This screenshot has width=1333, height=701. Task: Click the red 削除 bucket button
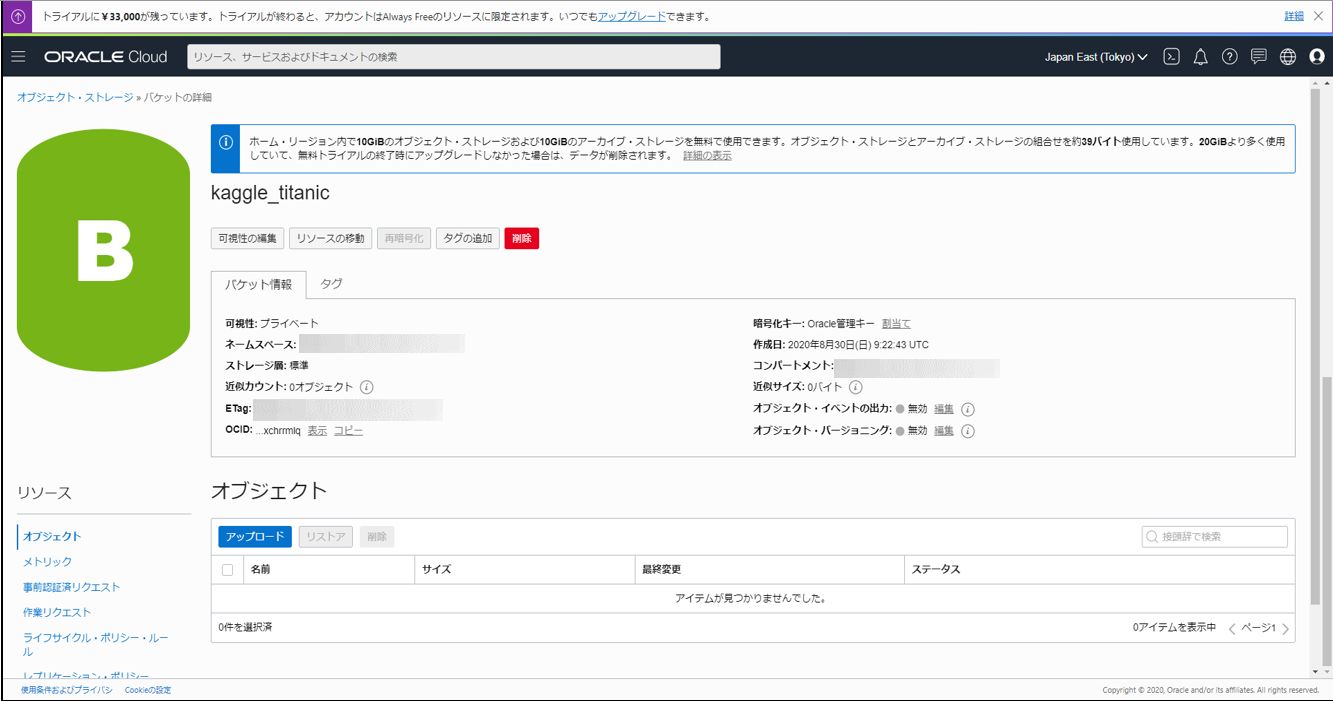[522, 238]
